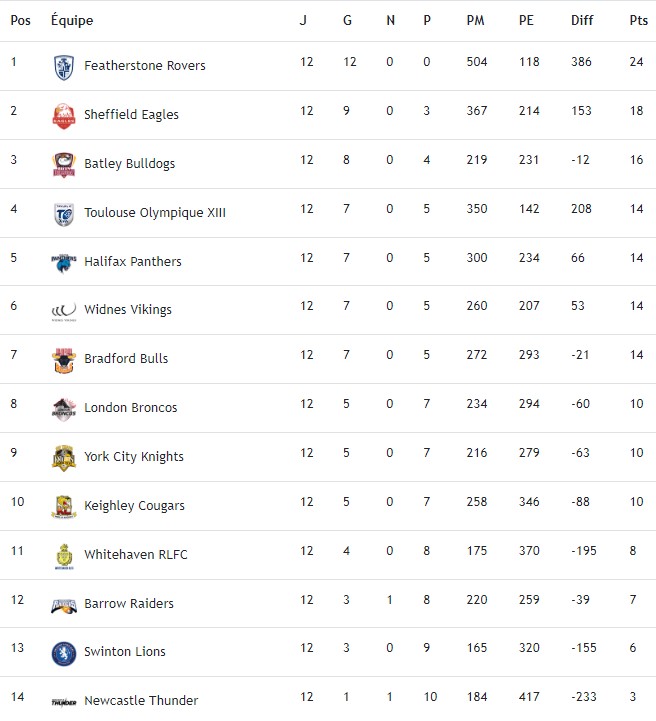This screenshot has width=656, height=721.
Task: Click the PM column header
Action: (x=476, y=20)
